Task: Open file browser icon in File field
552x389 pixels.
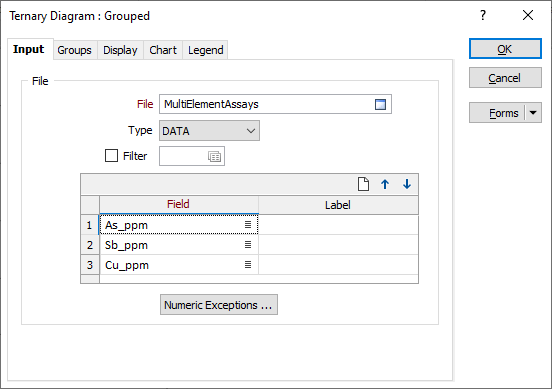Action: [380, 104]
